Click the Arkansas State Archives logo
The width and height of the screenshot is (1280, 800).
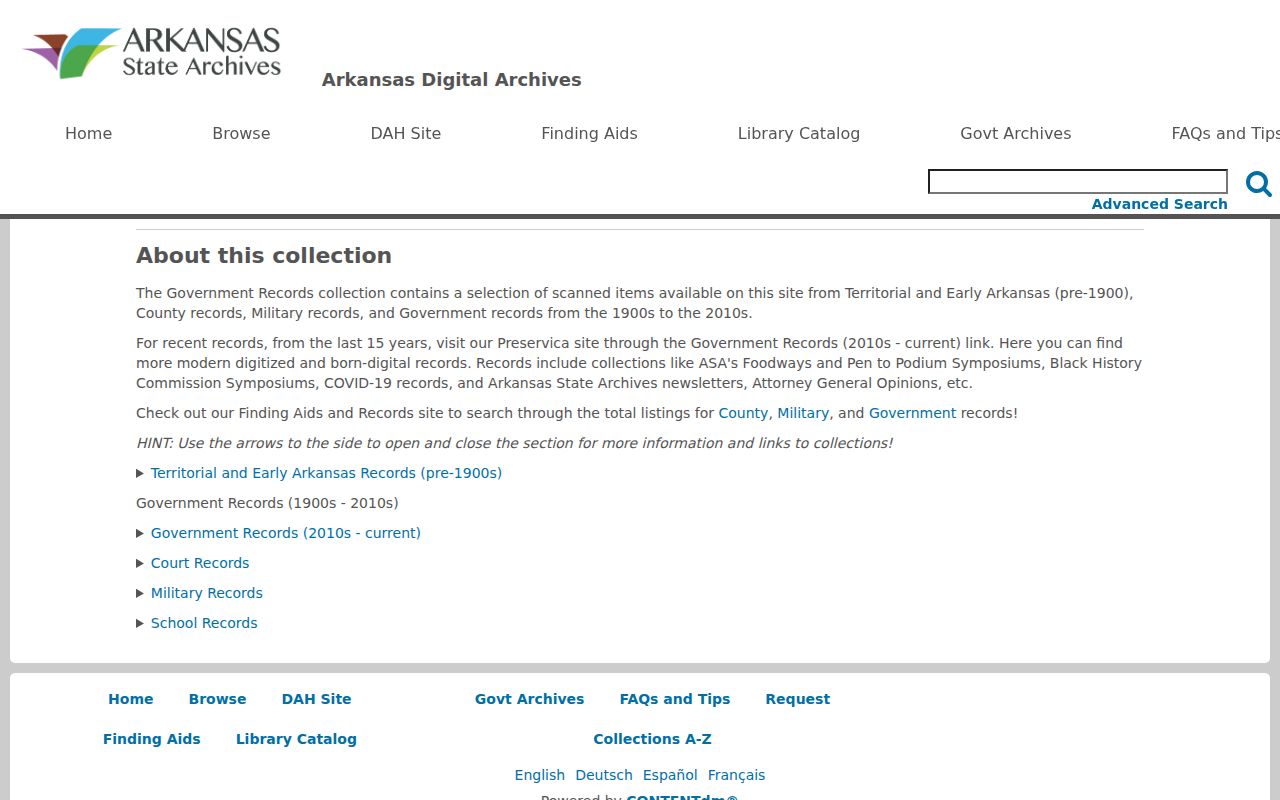click(152, 53)
